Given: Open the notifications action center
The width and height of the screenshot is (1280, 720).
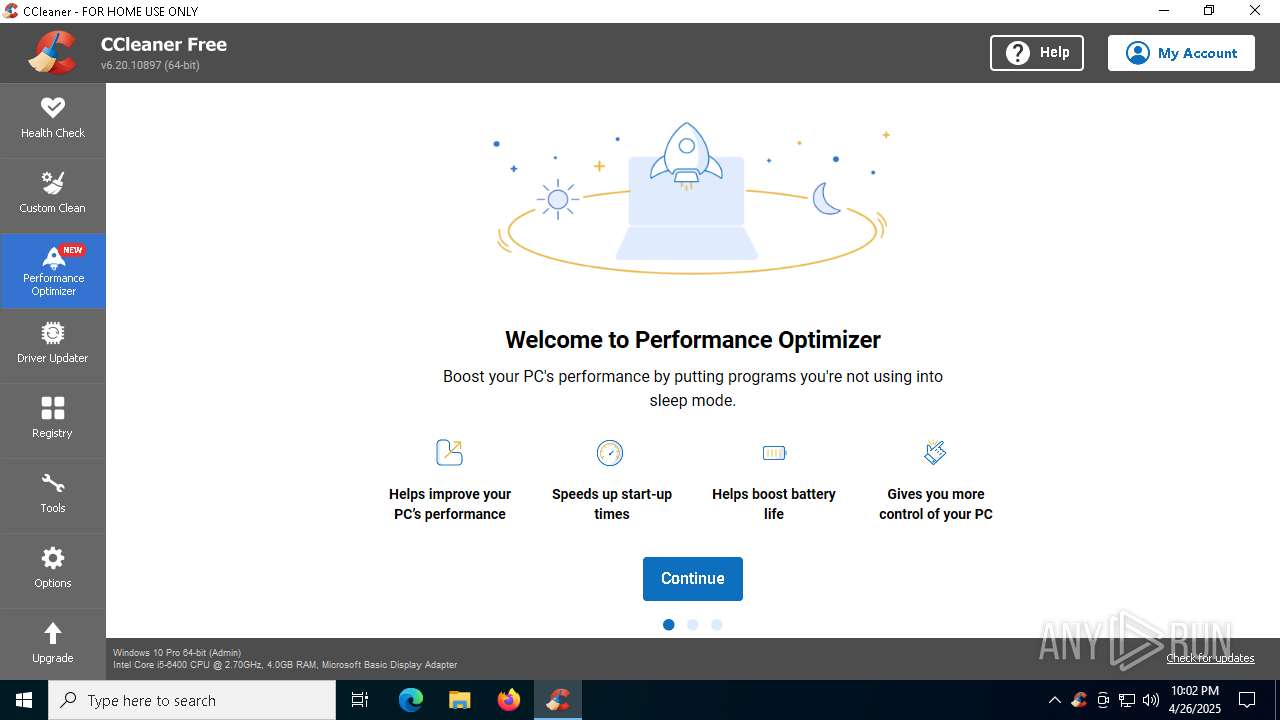Looking at the screenshot, I should point(1247,700).
